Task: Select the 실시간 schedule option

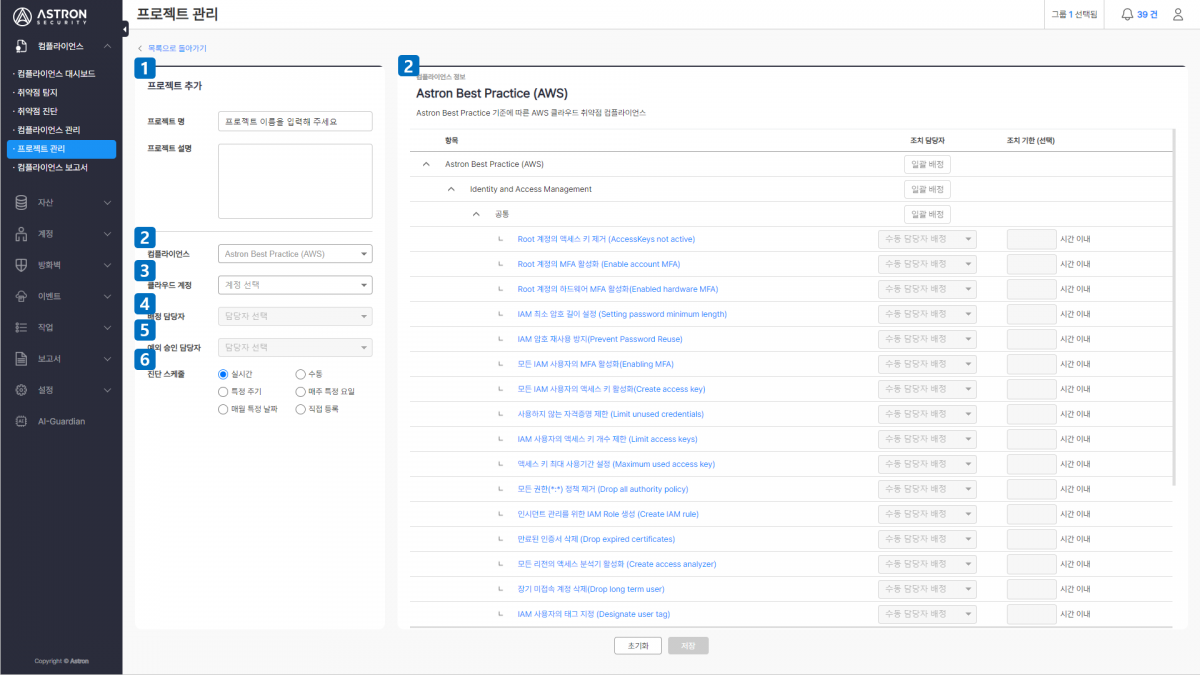Action: [223, 374]
